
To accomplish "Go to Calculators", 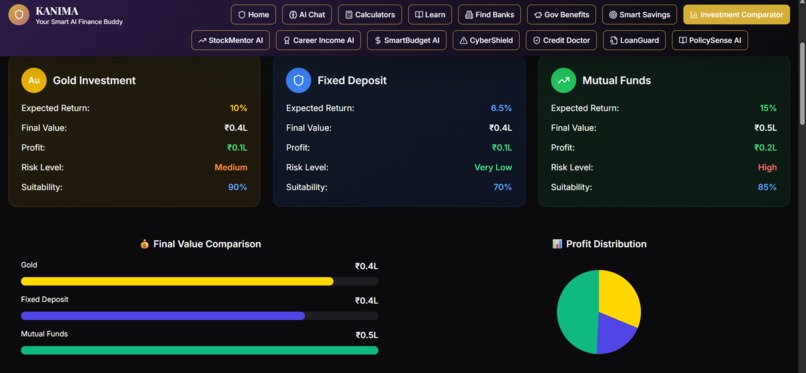I will point(370,15).
